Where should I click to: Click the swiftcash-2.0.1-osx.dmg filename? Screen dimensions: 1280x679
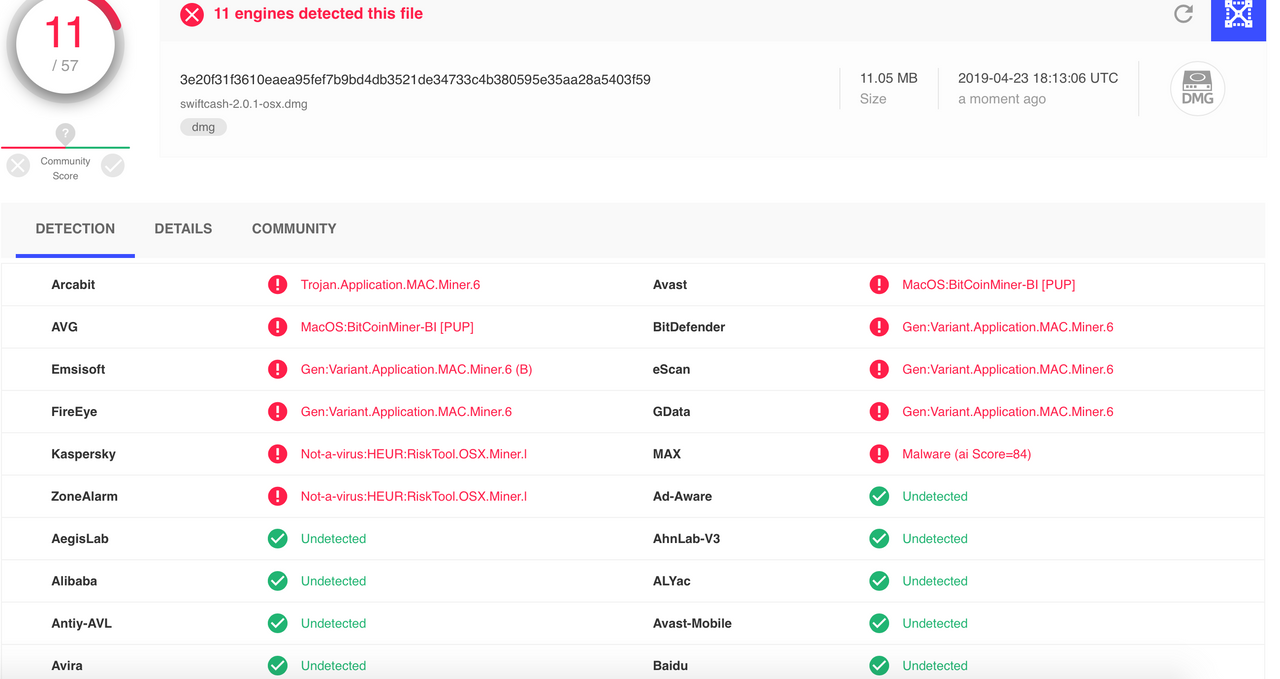pyautogui.click(x=244, y=104)
